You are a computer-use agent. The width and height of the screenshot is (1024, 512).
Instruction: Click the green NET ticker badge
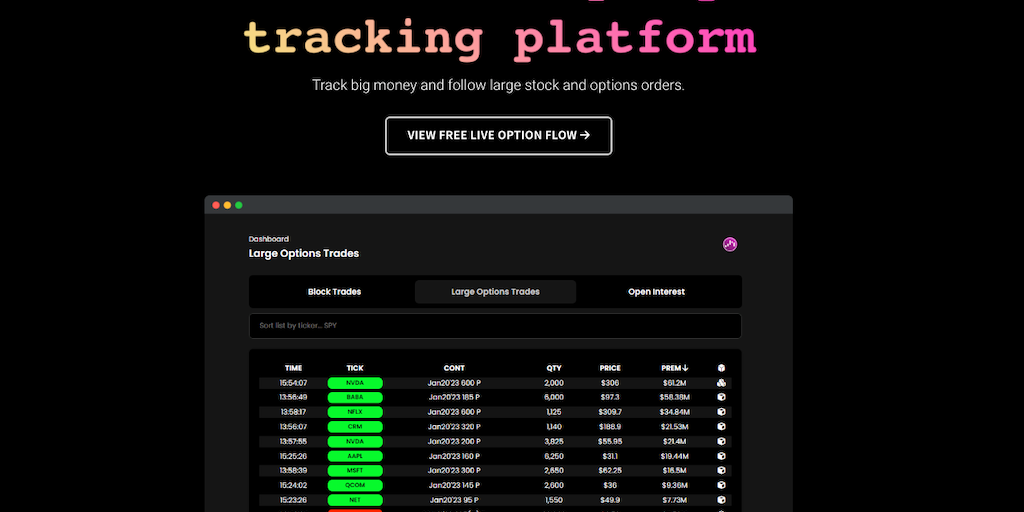pos(355,499)
